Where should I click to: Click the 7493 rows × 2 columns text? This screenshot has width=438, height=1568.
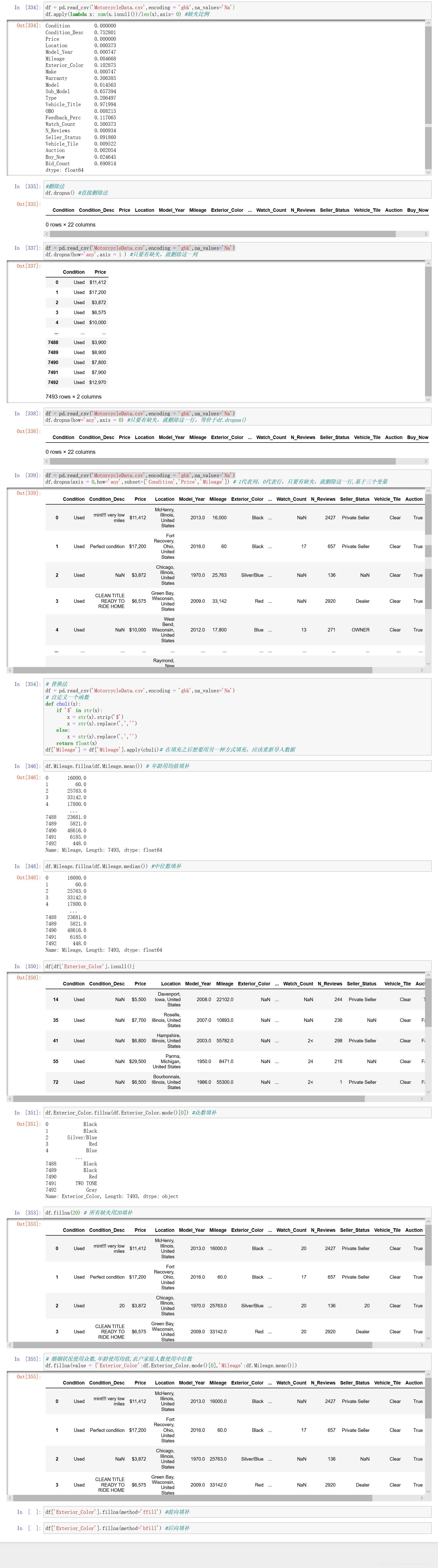coord(74,396)
